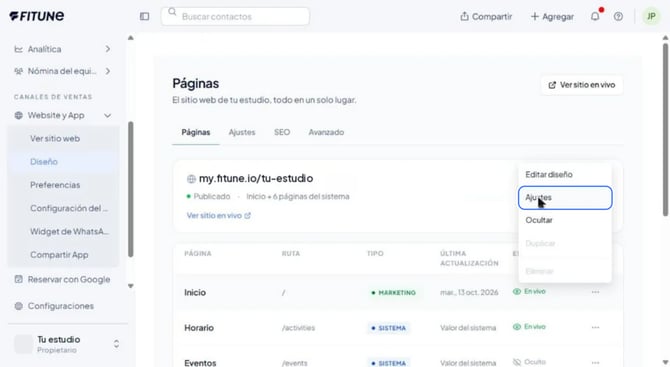The image size is (670, 367).
Task: Click the PÁGINA column header
Action: tap(197, 253)
